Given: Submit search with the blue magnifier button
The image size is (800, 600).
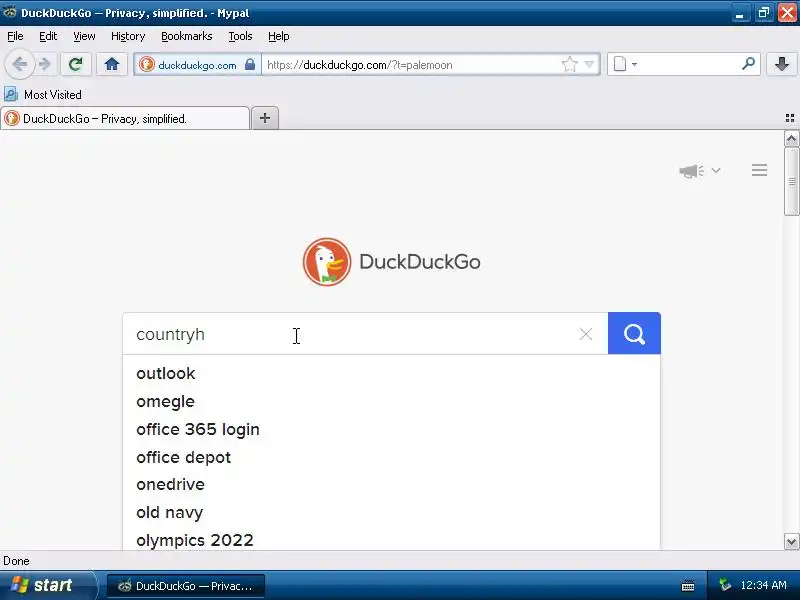Looking at the screenshot, I should (x=634, y=334).
